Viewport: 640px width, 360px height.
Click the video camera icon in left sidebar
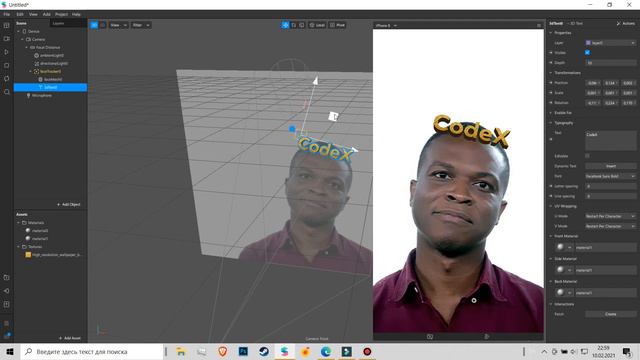click(x=7, y=39)
